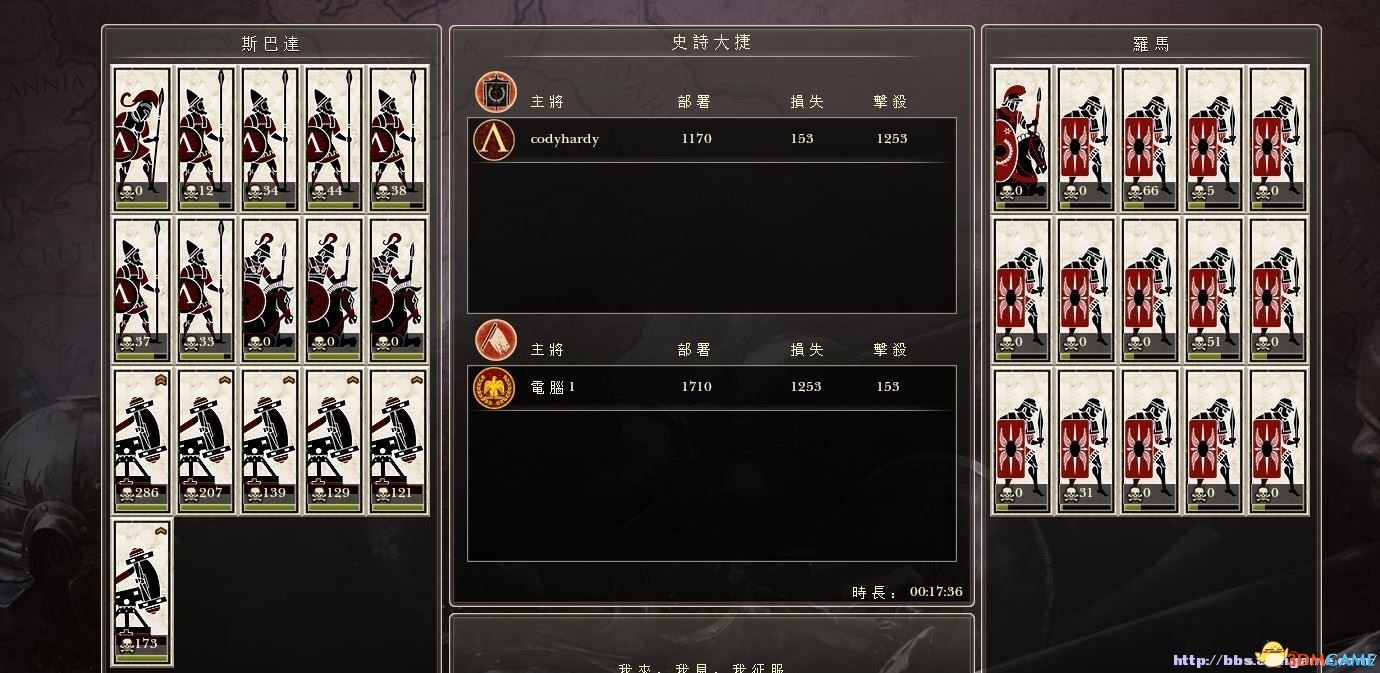The width and height of the screenshot is (1380, 673).
Task: Click the 擊殺 column header in top table
Action: click(x=890, y=101)
